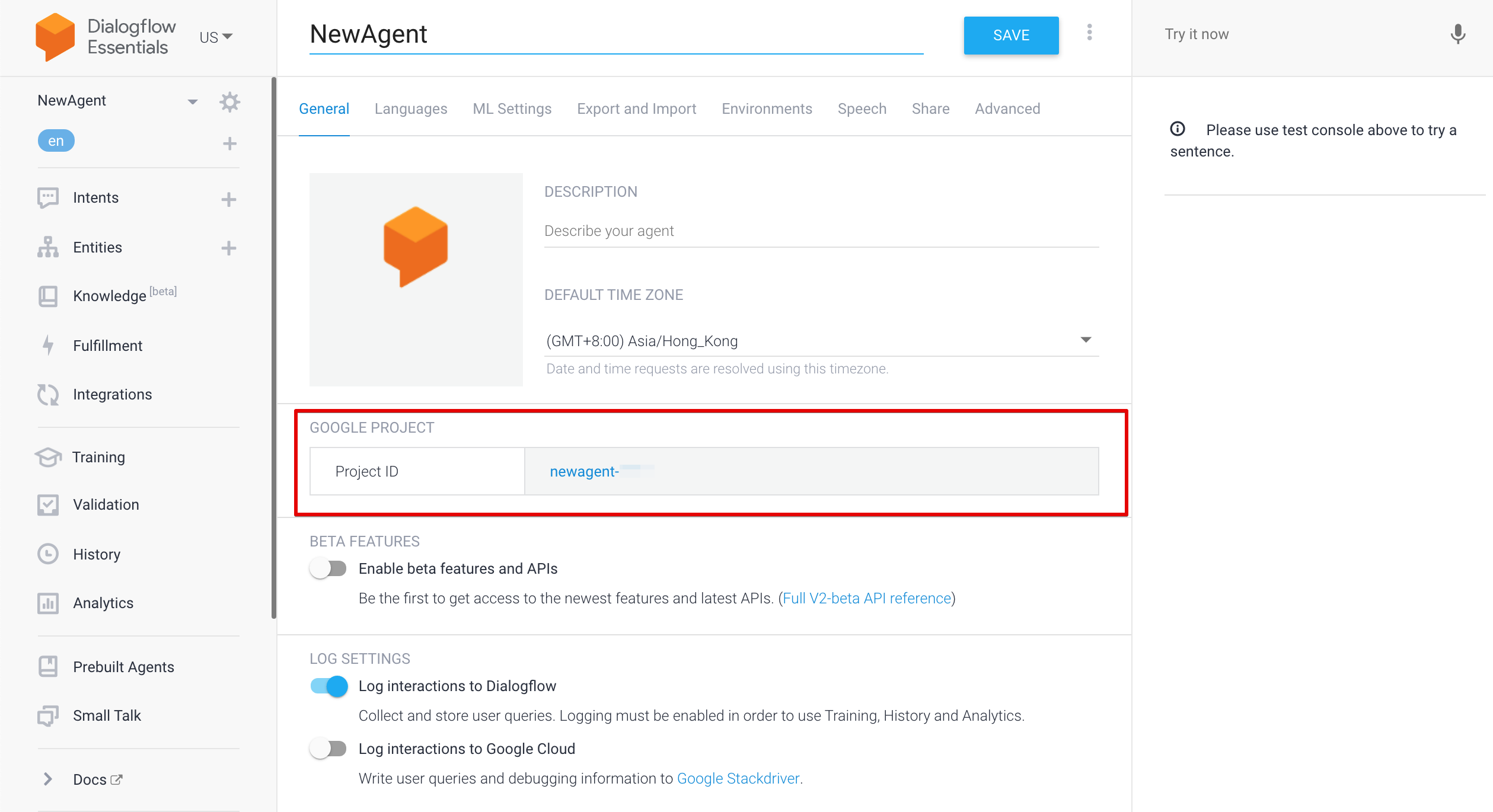
Task: Disable logging interactions to Dialogflow
Action: point(328,686)
